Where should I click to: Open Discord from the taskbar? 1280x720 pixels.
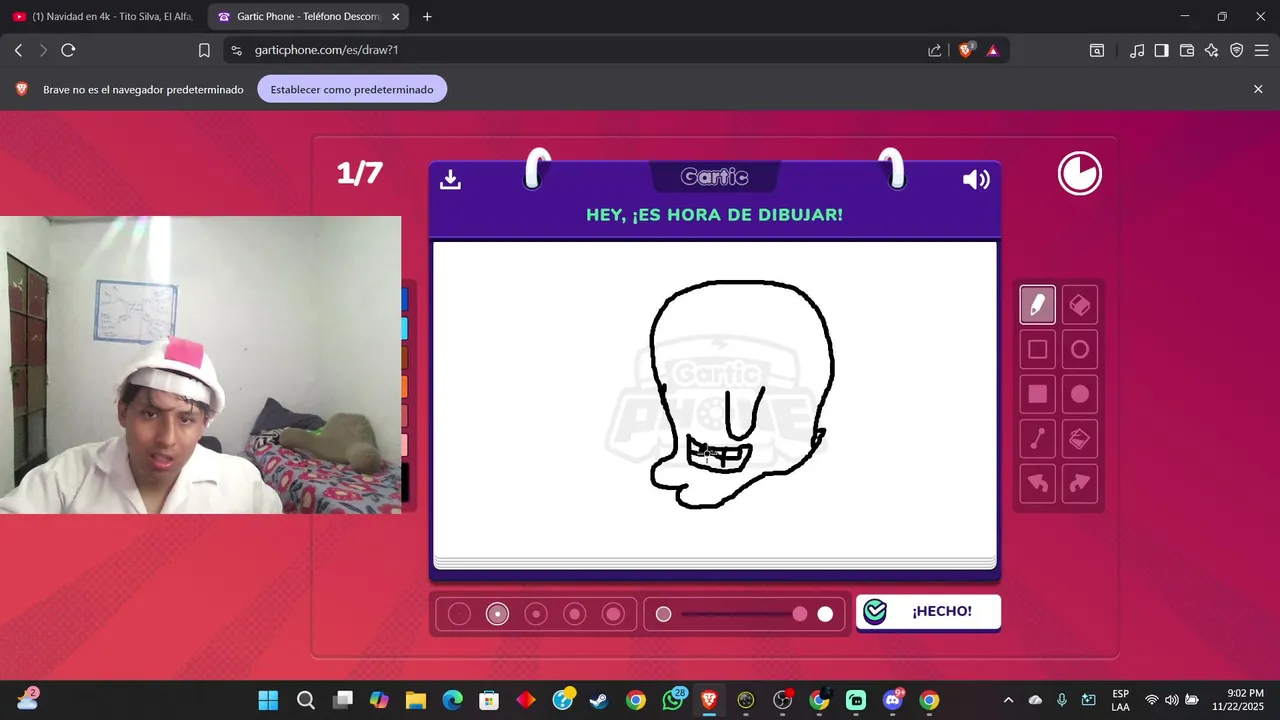tap(892, 700)
